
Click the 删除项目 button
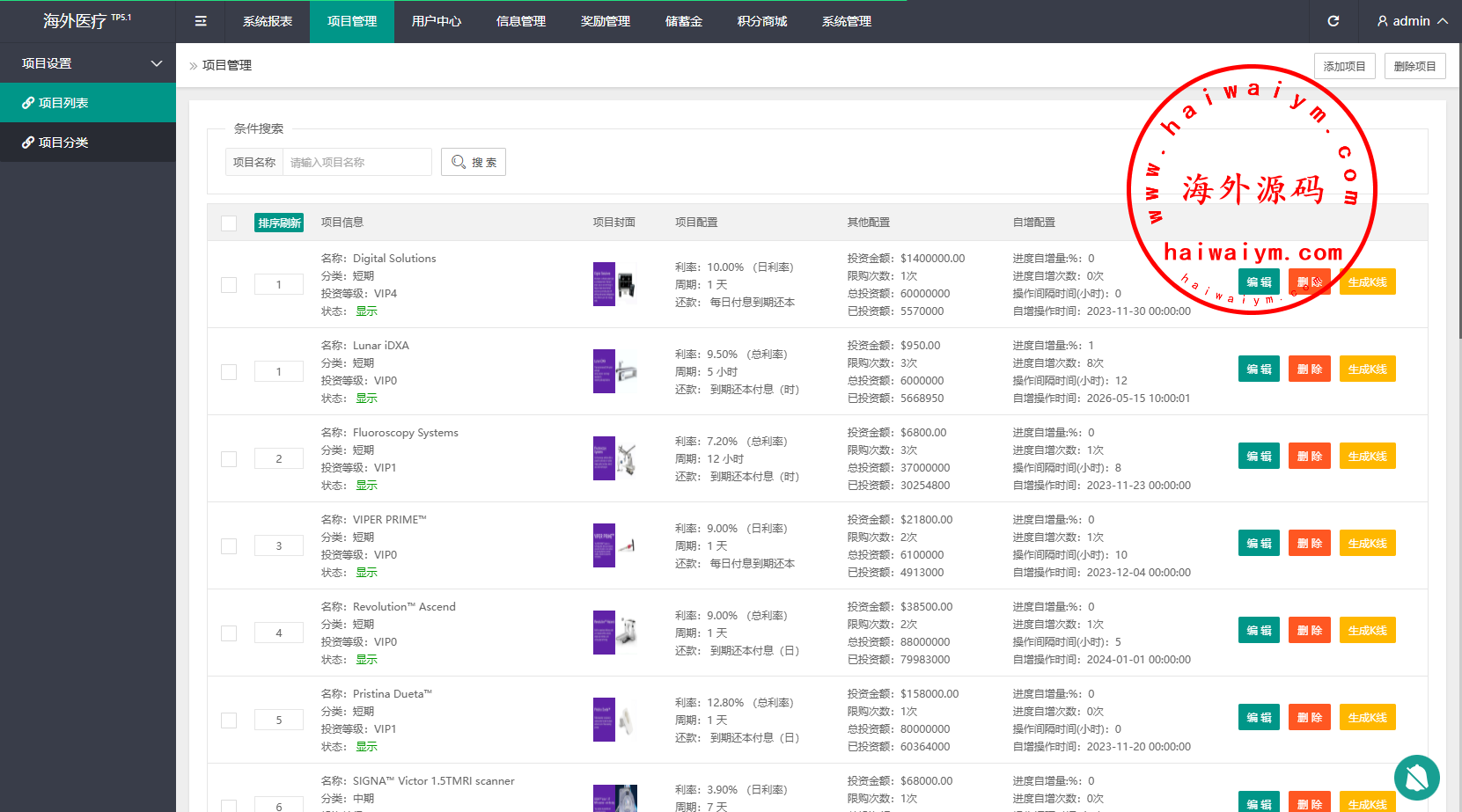(x=1415, y=66)
